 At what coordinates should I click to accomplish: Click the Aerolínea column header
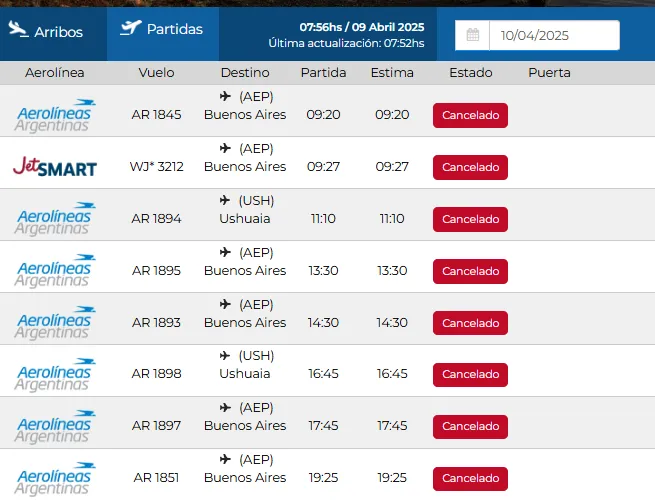pyautogui.click(x=57, y=73)
